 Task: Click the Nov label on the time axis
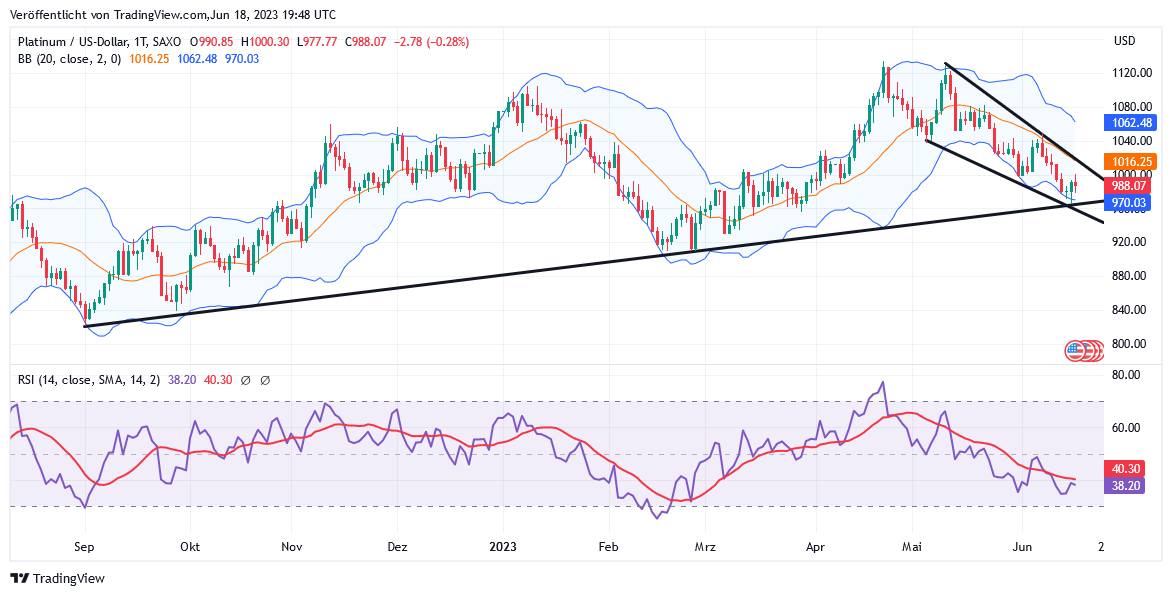292,547
